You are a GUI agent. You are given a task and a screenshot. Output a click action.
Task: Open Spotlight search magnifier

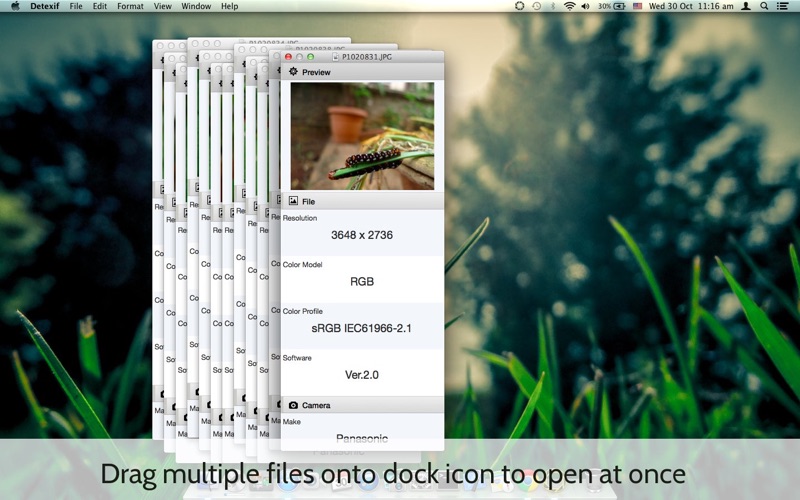(764, 6)
